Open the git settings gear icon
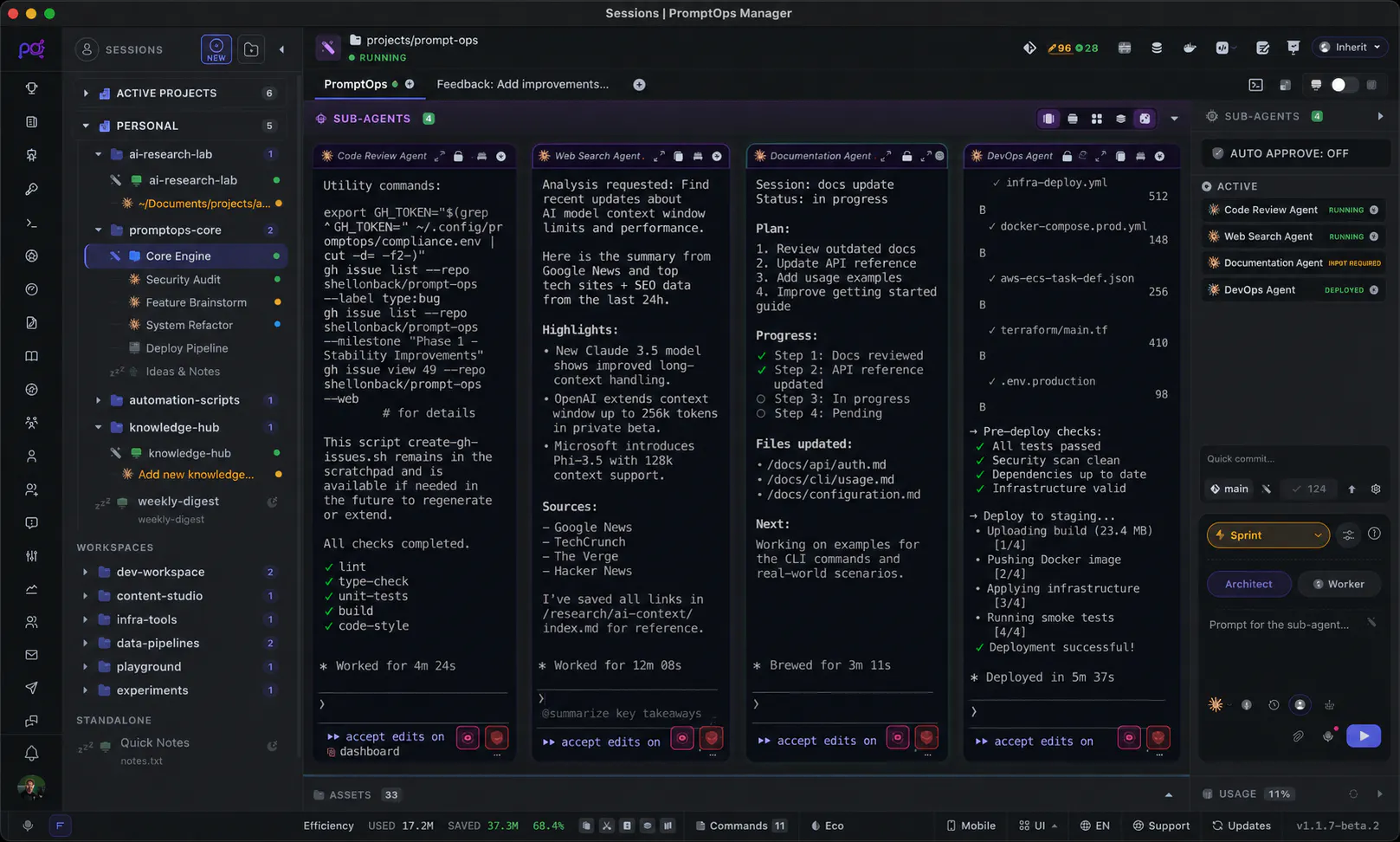 1375,489
